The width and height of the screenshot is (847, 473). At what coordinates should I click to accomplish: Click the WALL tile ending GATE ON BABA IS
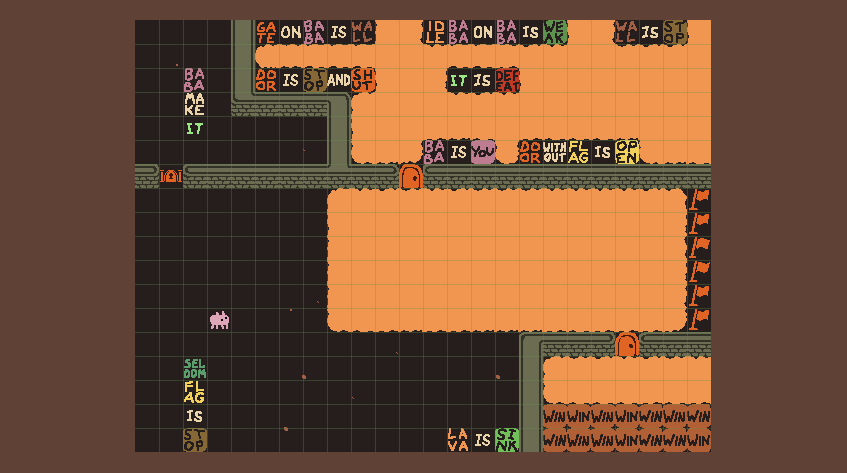(362, 32)
